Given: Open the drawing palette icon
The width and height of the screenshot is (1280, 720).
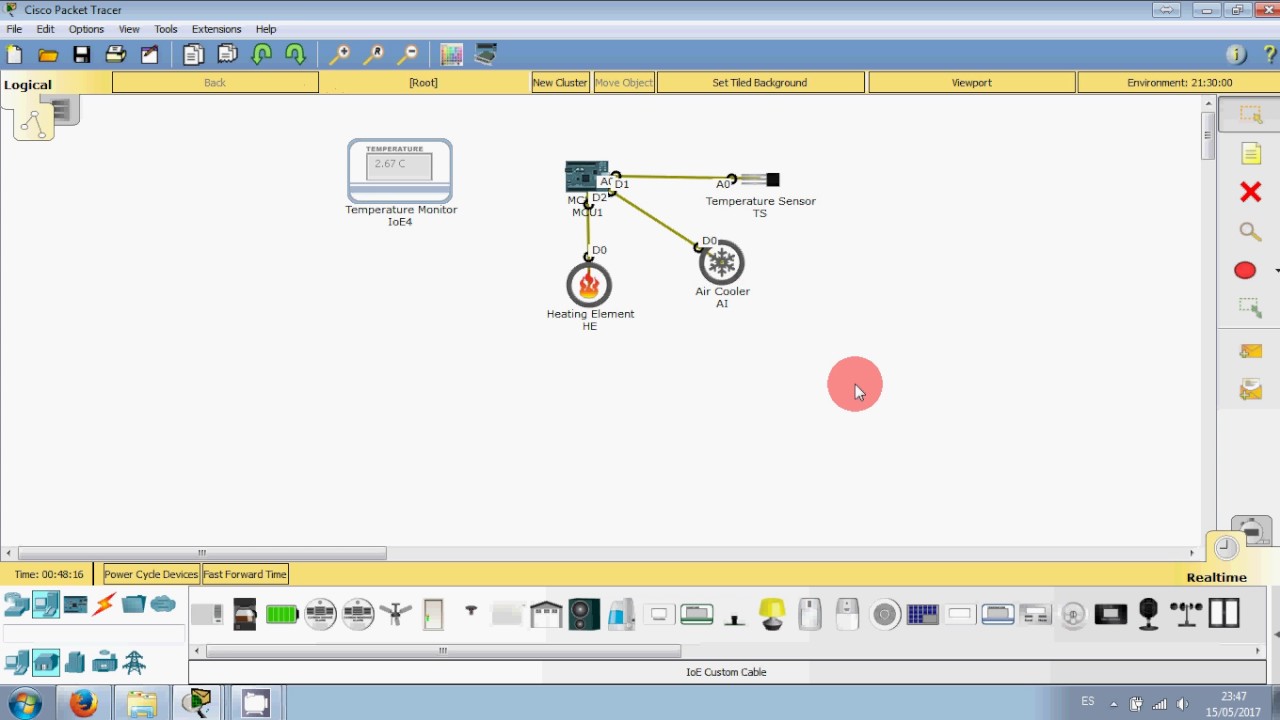Looking at the screenshot, I should tap(451, 55).
